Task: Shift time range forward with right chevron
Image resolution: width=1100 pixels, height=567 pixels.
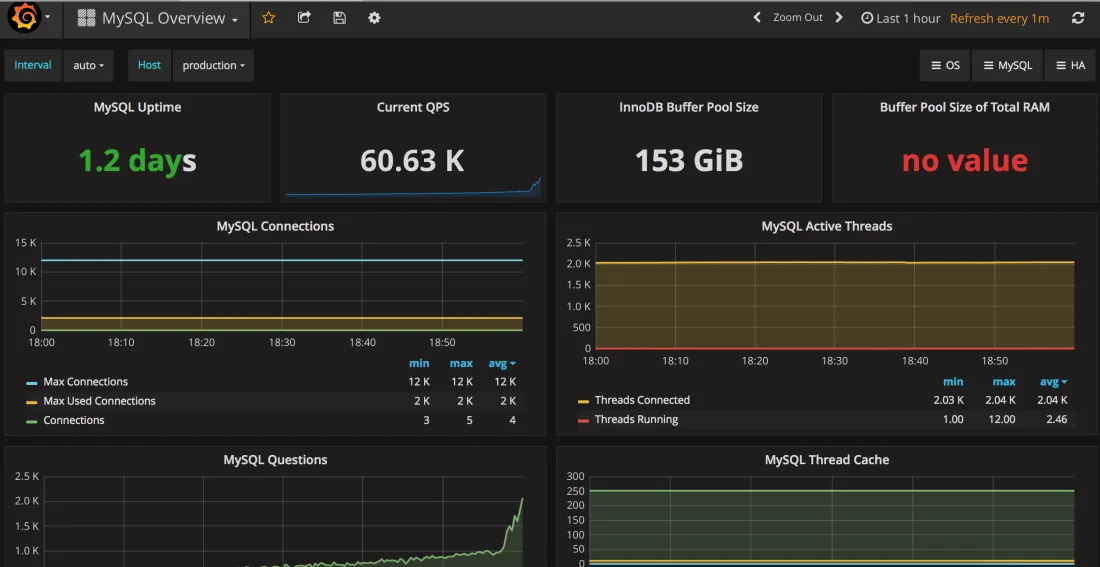Action: pos(839,18)
